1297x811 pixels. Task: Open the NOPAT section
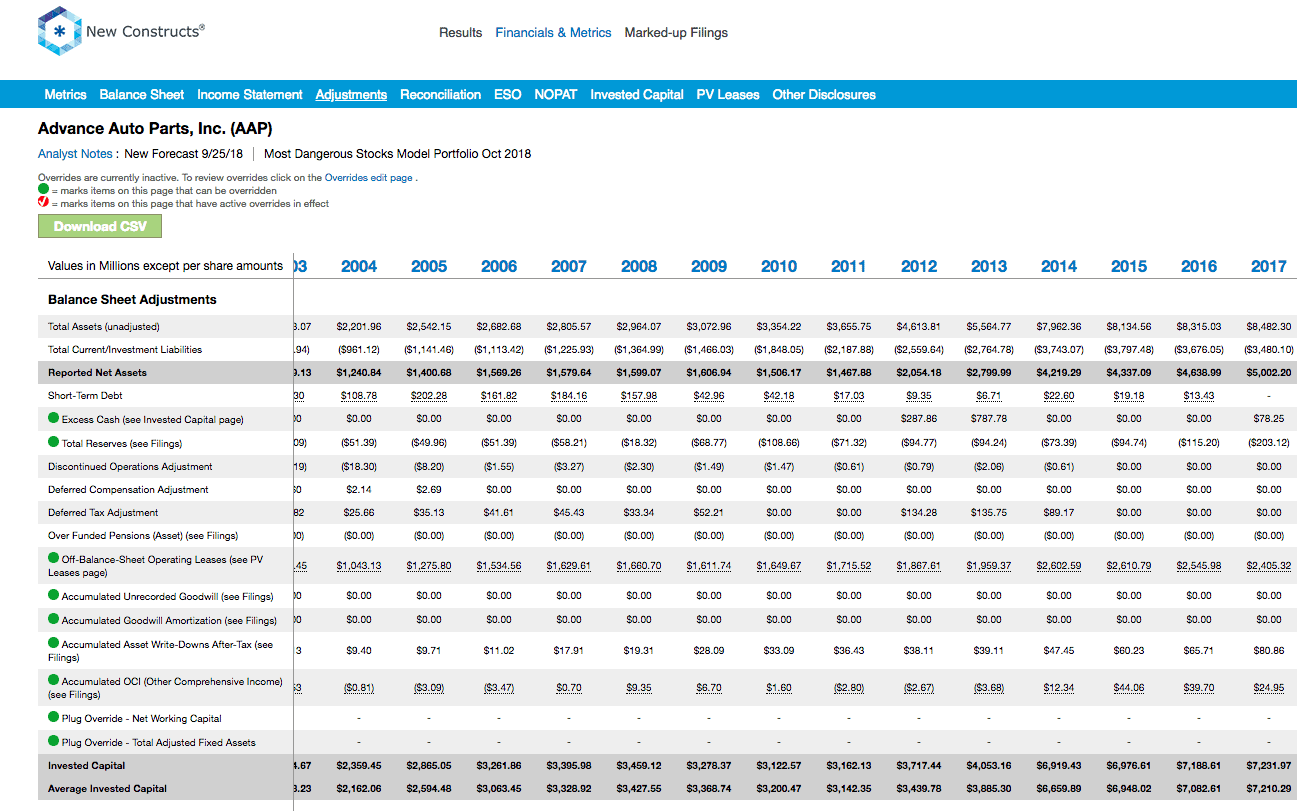[556, 95]
